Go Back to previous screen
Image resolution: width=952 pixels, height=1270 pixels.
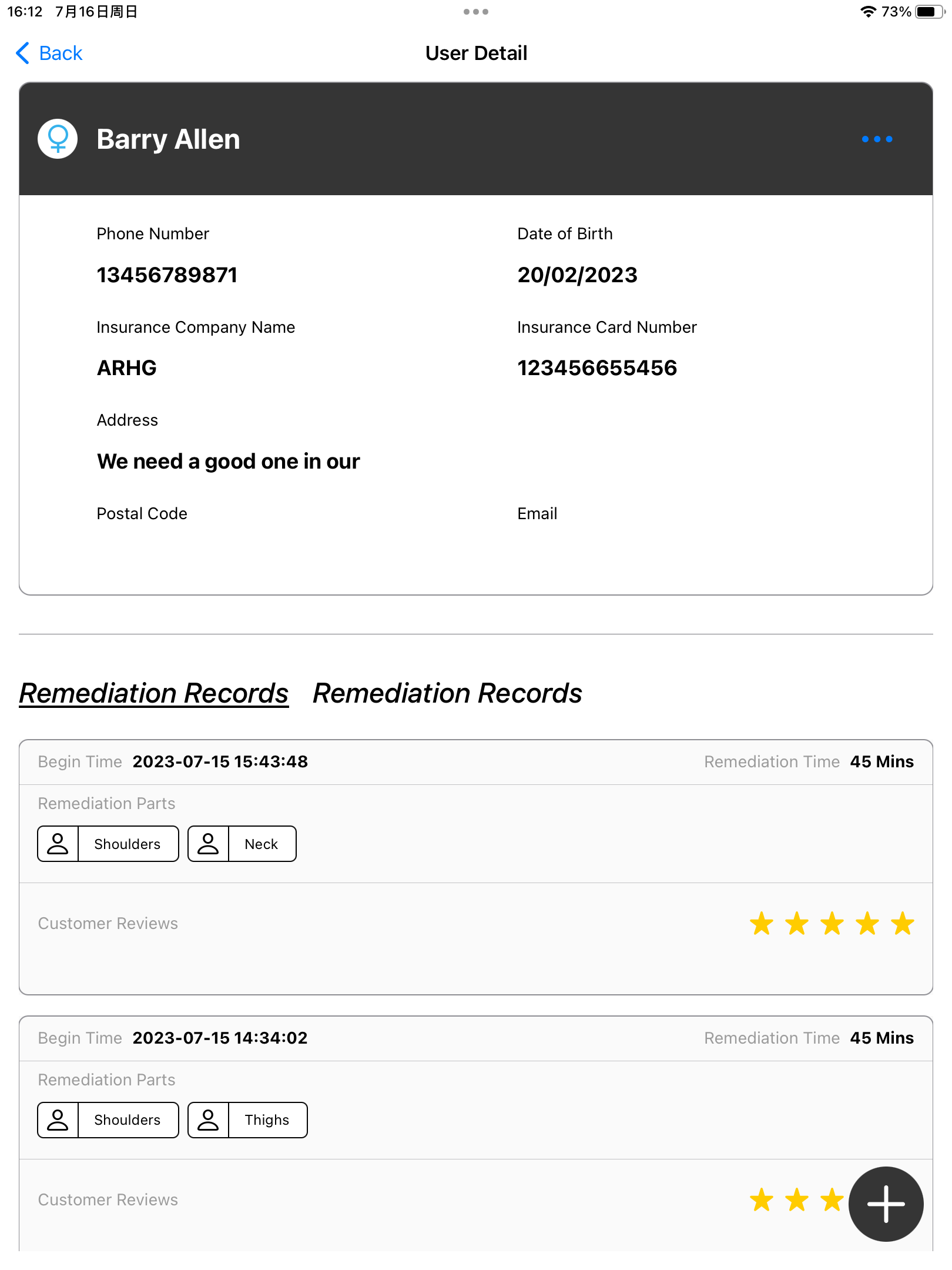(60, 53)
